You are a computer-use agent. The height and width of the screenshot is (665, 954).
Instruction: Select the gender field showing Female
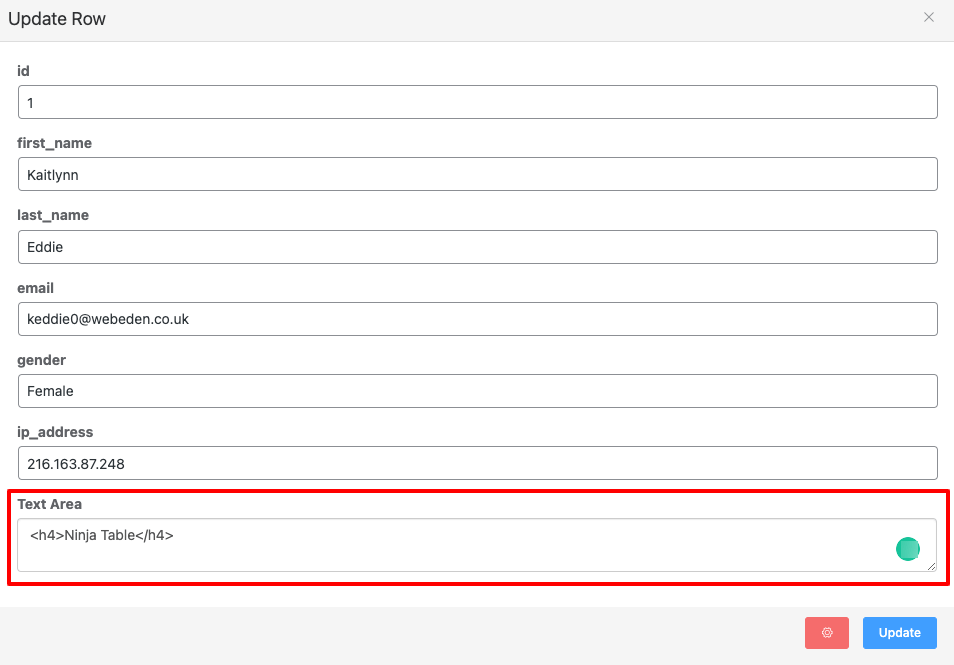click(478, 391)
